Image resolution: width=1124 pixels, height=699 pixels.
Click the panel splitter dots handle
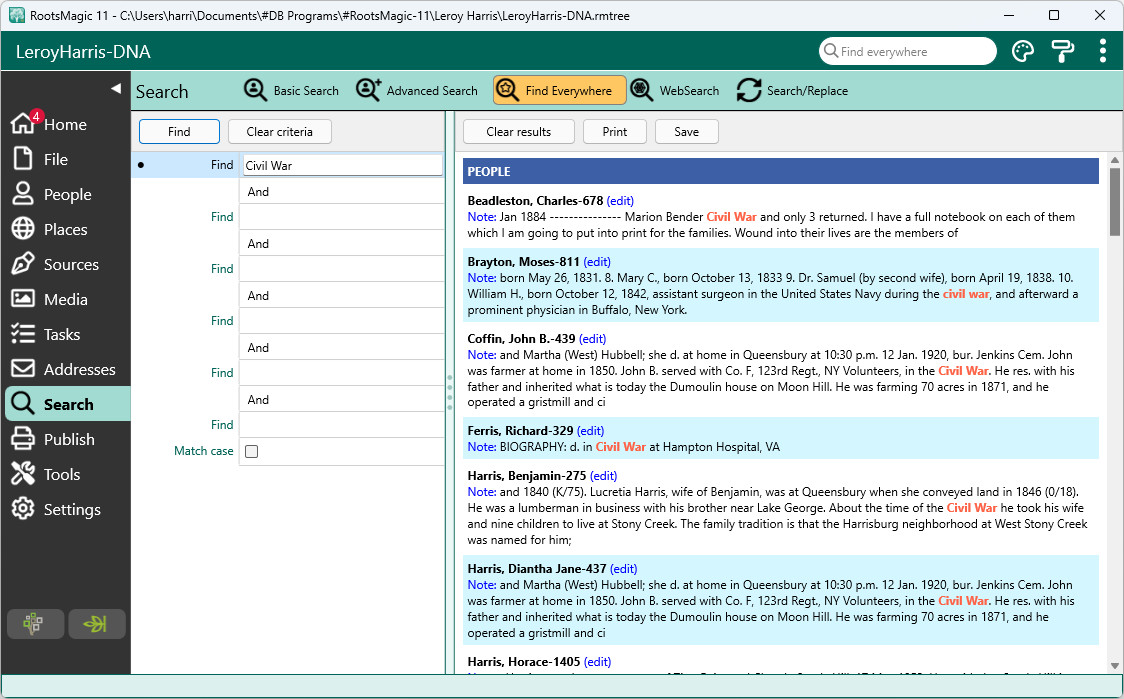(449, 391)
